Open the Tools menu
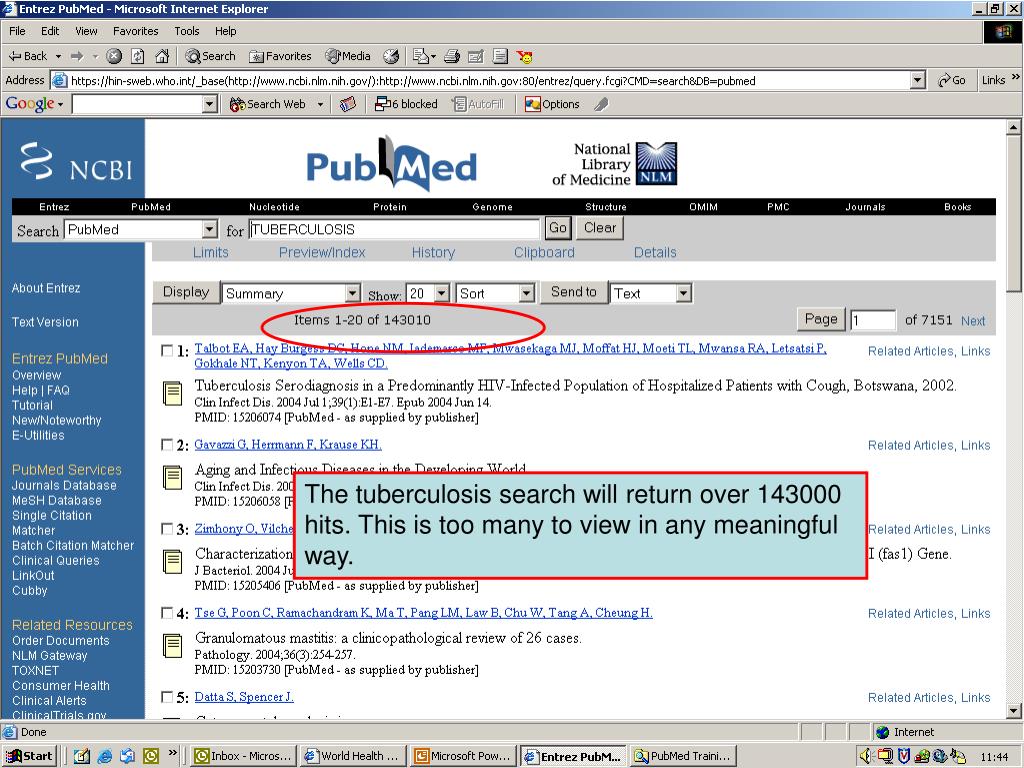Viewport: 1024px width, 768px height. click(x=187, y=31)
